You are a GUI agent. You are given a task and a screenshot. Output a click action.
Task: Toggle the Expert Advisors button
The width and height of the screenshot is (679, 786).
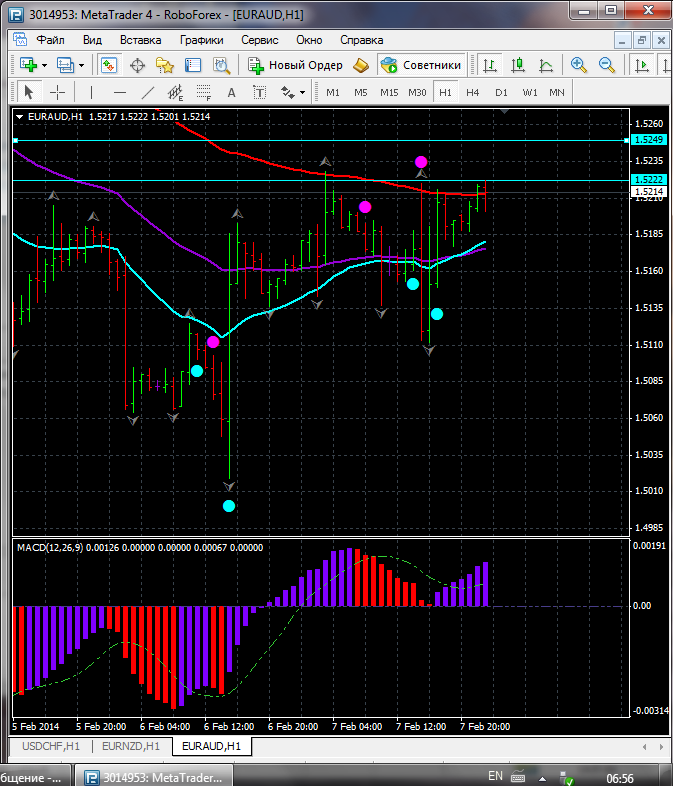tap(422, 65)
